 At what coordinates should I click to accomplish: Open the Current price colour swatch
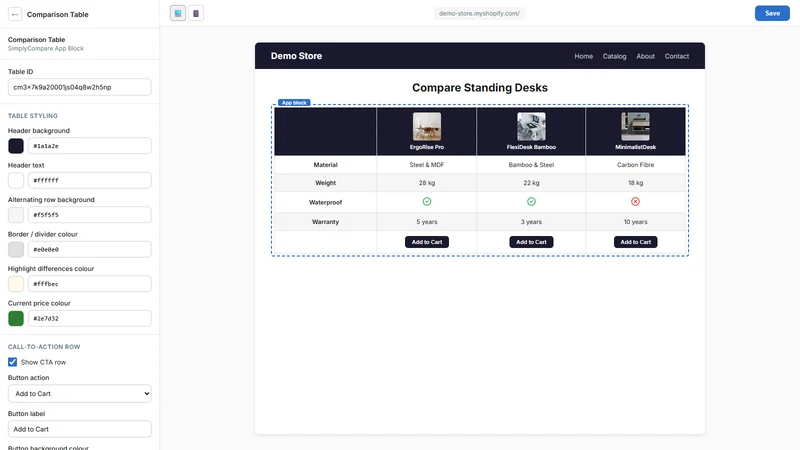(16, 318)
